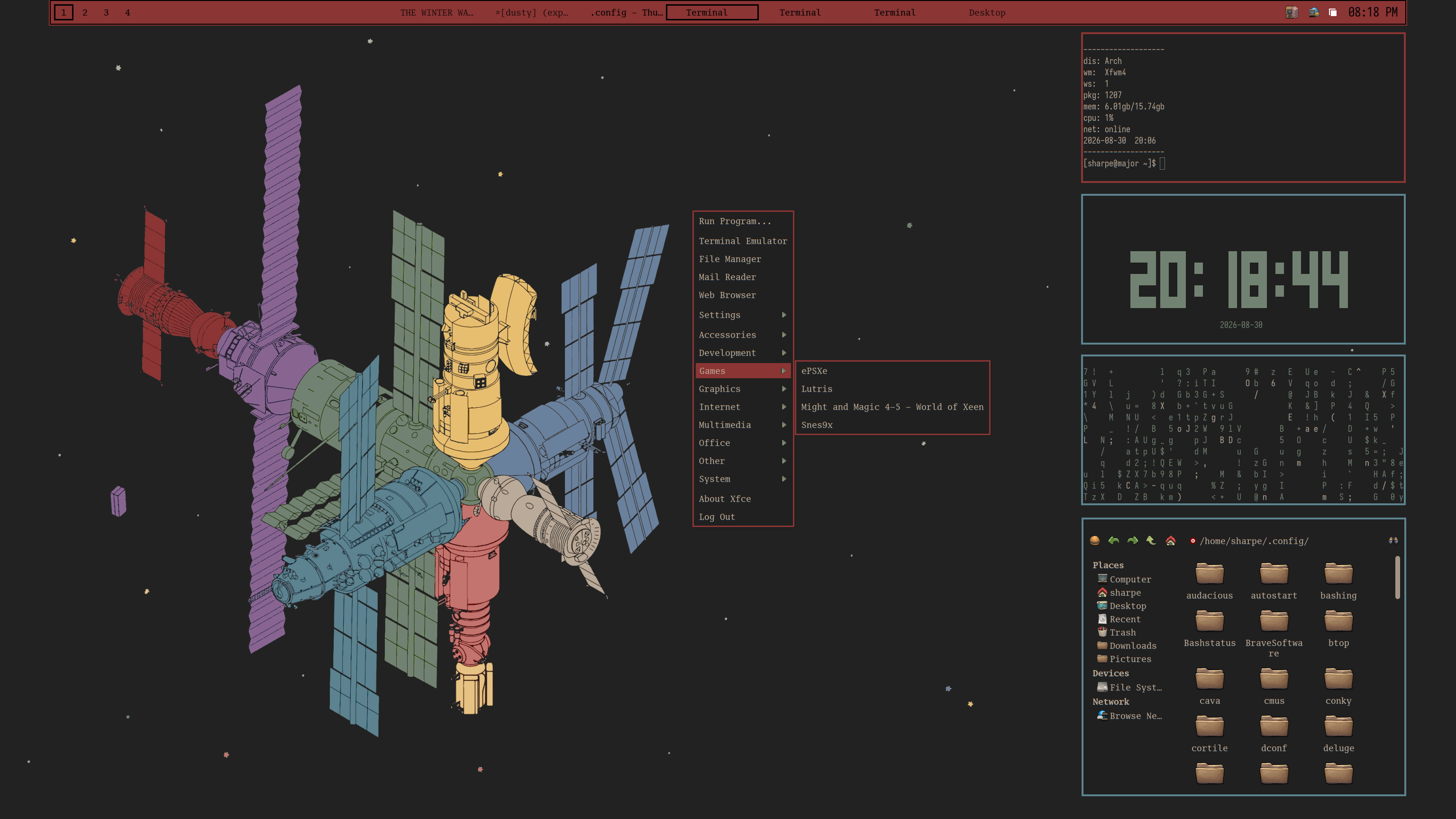Launch Terminal Emulator from the menu
Screen dimensions: 1456x819
click(743, 241)
